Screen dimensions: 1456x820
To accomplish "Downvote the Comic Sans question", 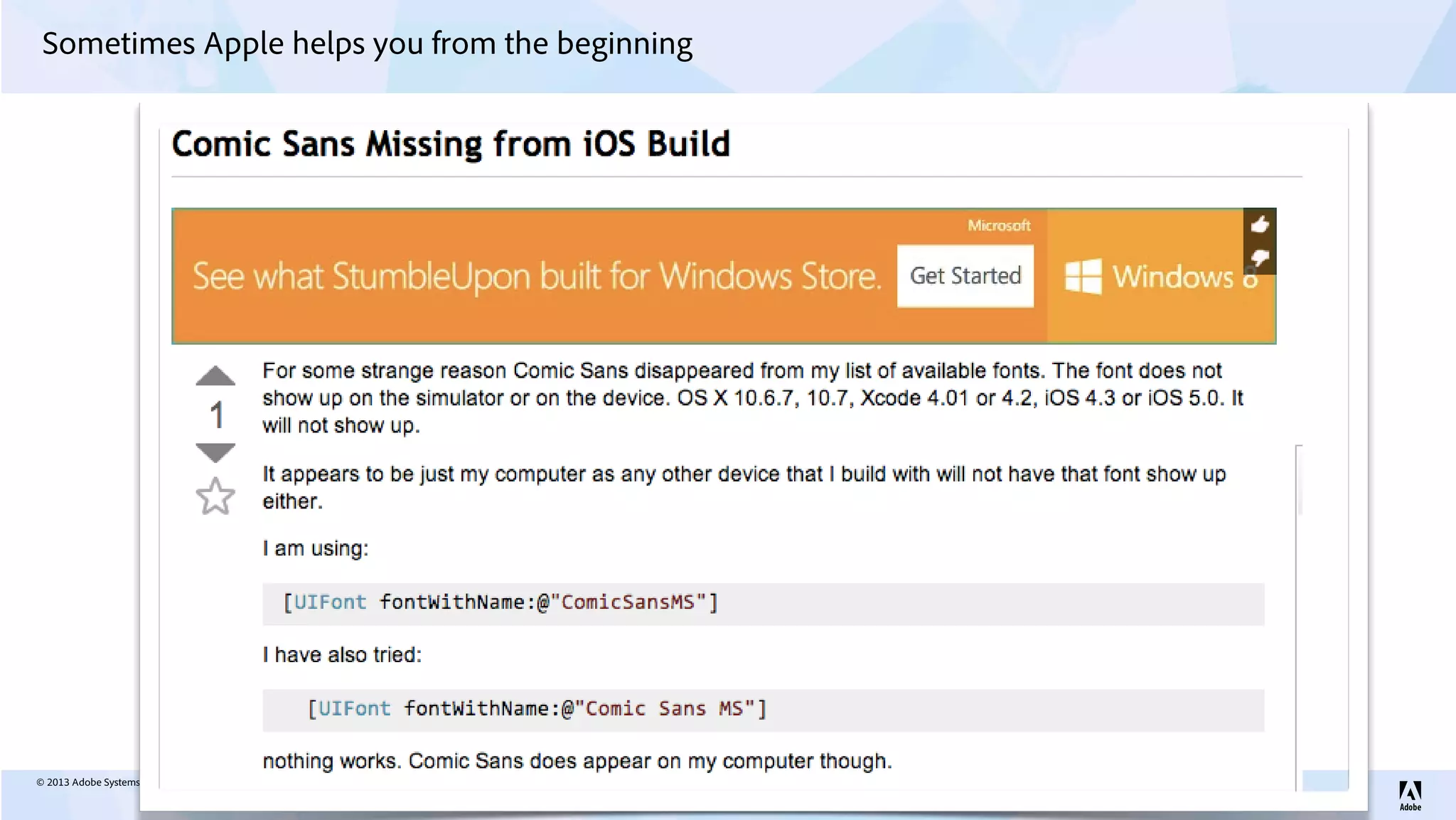I will click(215, 452).
